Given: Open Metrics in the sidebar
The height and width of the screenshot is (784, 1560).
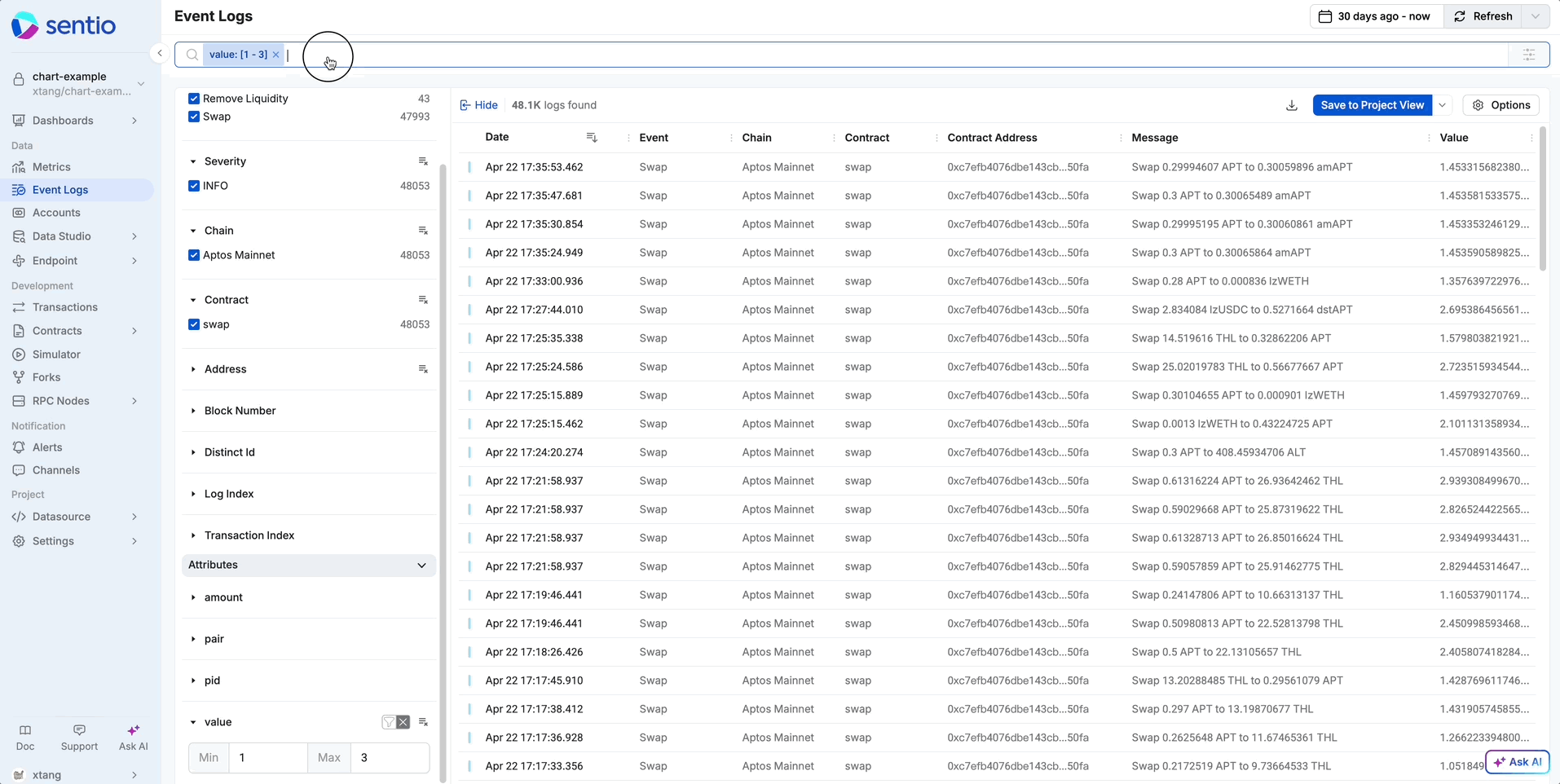Looking at the screenshot, I should pos(51,167).
